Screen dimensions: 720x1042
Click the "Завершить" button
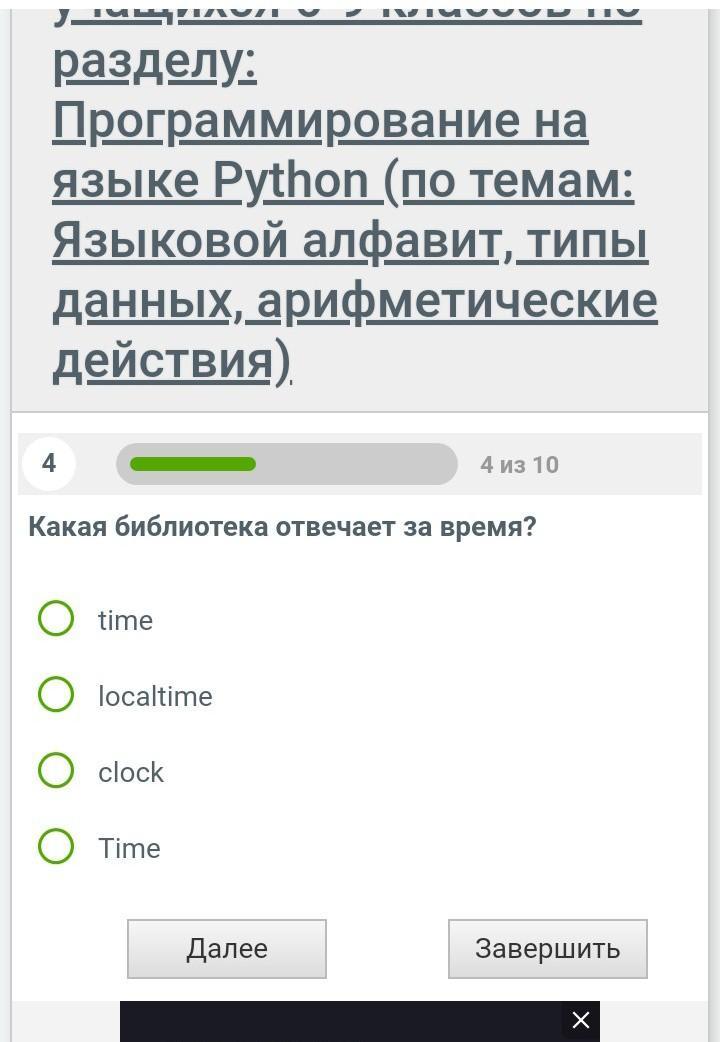[x=547, y=949]
